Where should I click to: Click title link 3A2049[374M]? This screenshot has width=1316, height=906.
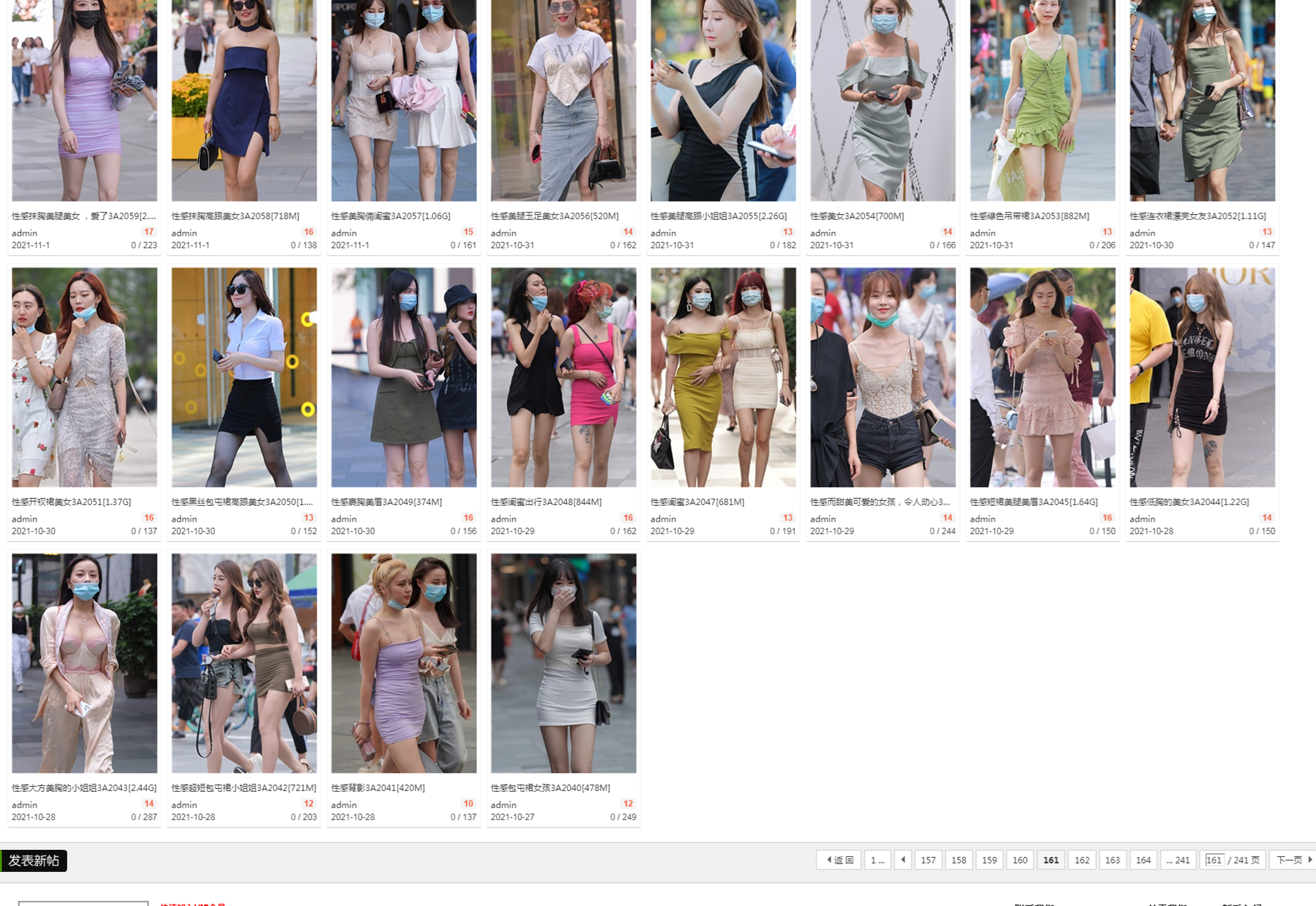(387, 502)
